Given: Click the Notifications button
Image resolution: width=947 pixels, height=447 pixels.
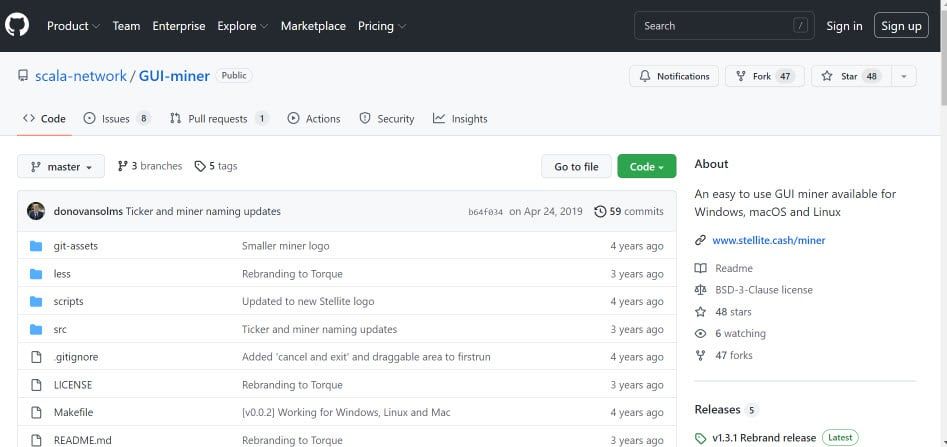Looking at the screenshot, I should pyautogui.click(x=674, y=76).
